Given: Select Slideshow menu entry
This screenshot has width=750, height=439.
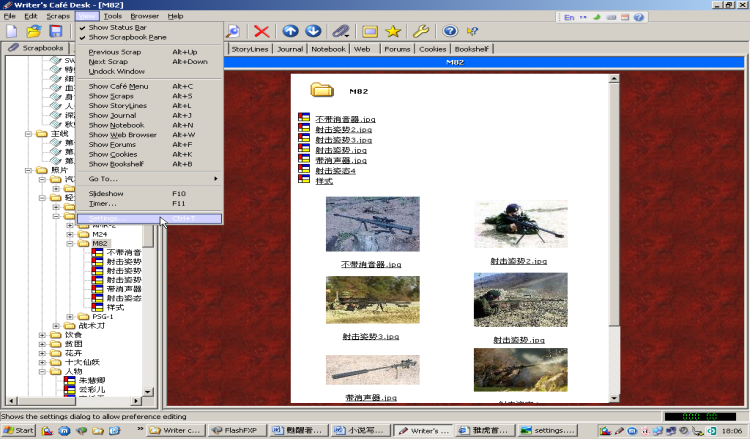Looking at the screenshot, I should (149, 194).
